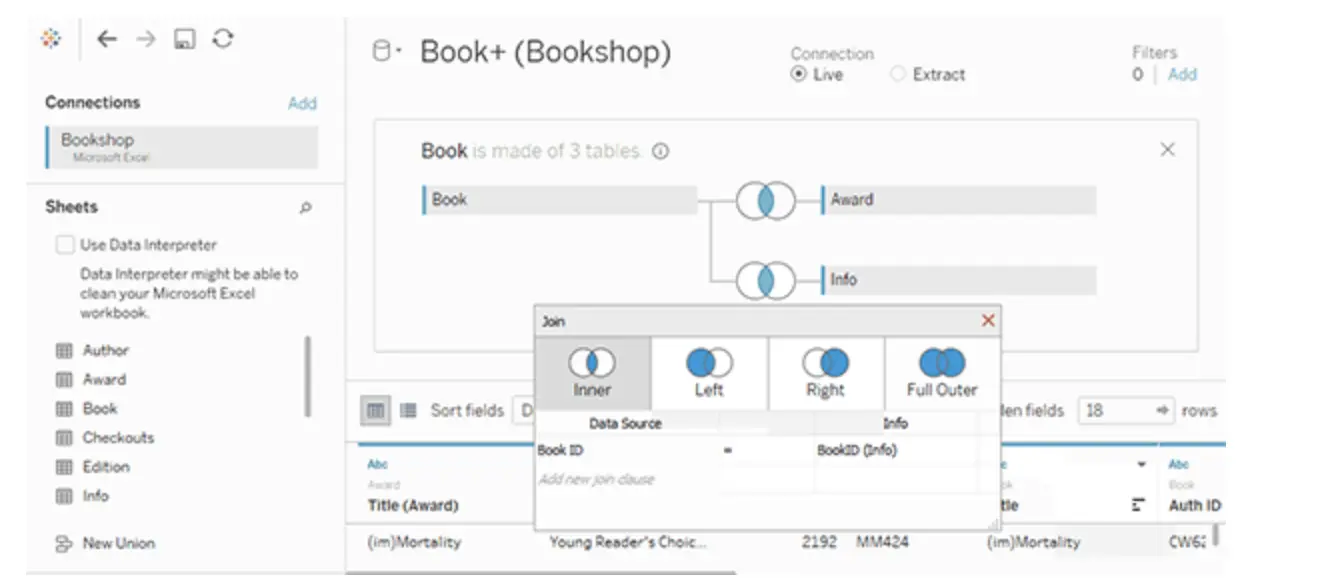Click the Sheets pane scrollbar
This screenshot has height=585, width=1341.
(307, 376)
